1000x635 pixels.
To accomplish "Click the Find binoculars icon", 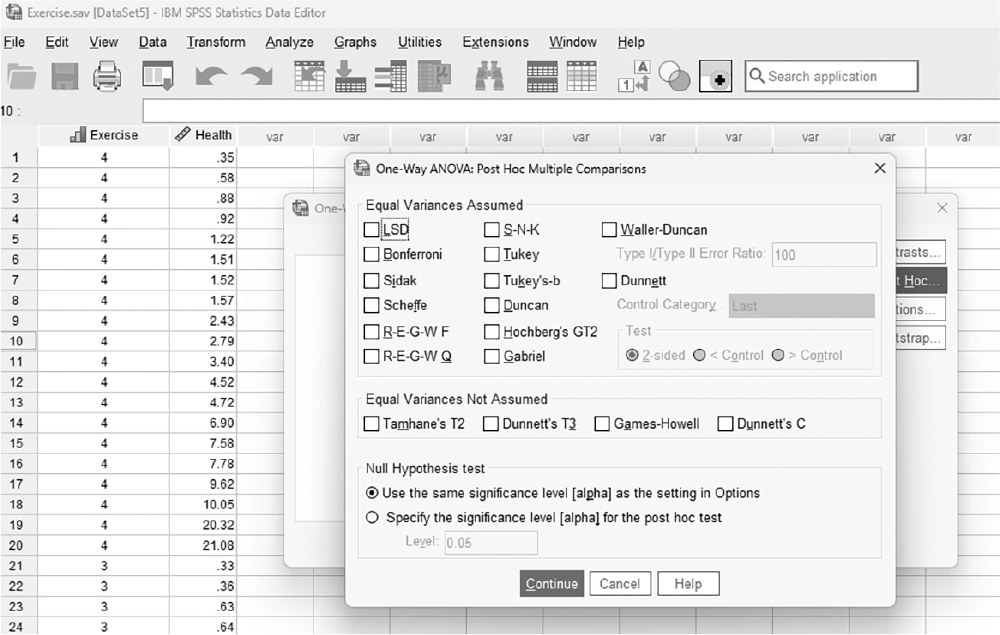I will tap(489, 77).
